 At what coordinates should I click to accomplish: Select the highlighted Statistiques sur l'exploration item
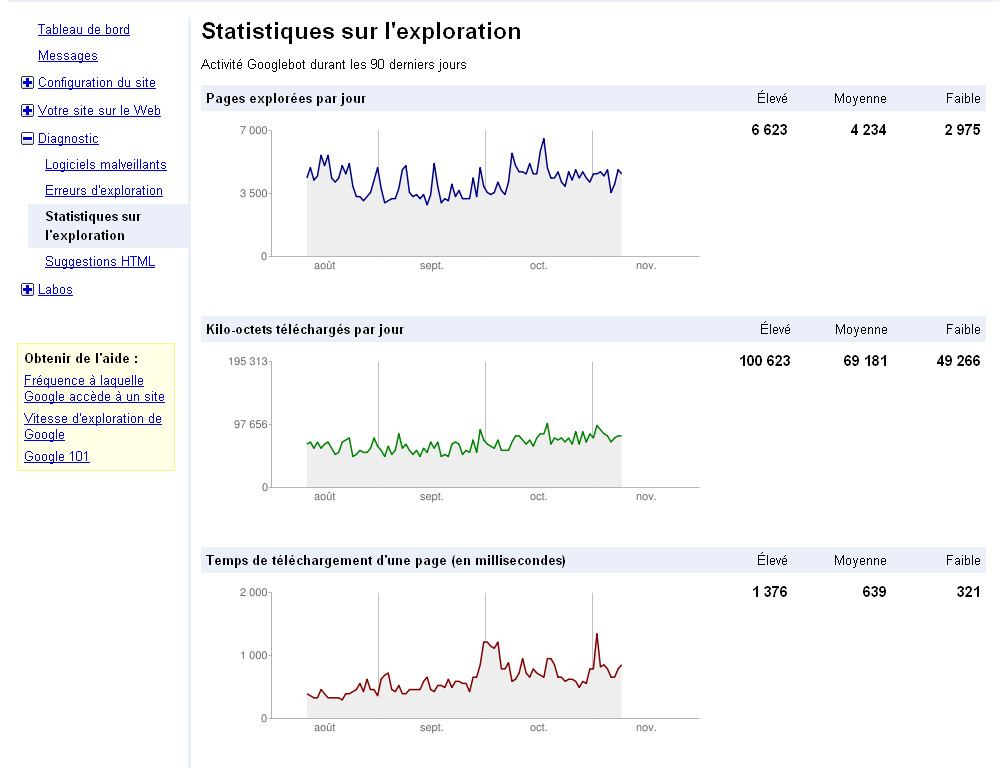coord(93,226)
